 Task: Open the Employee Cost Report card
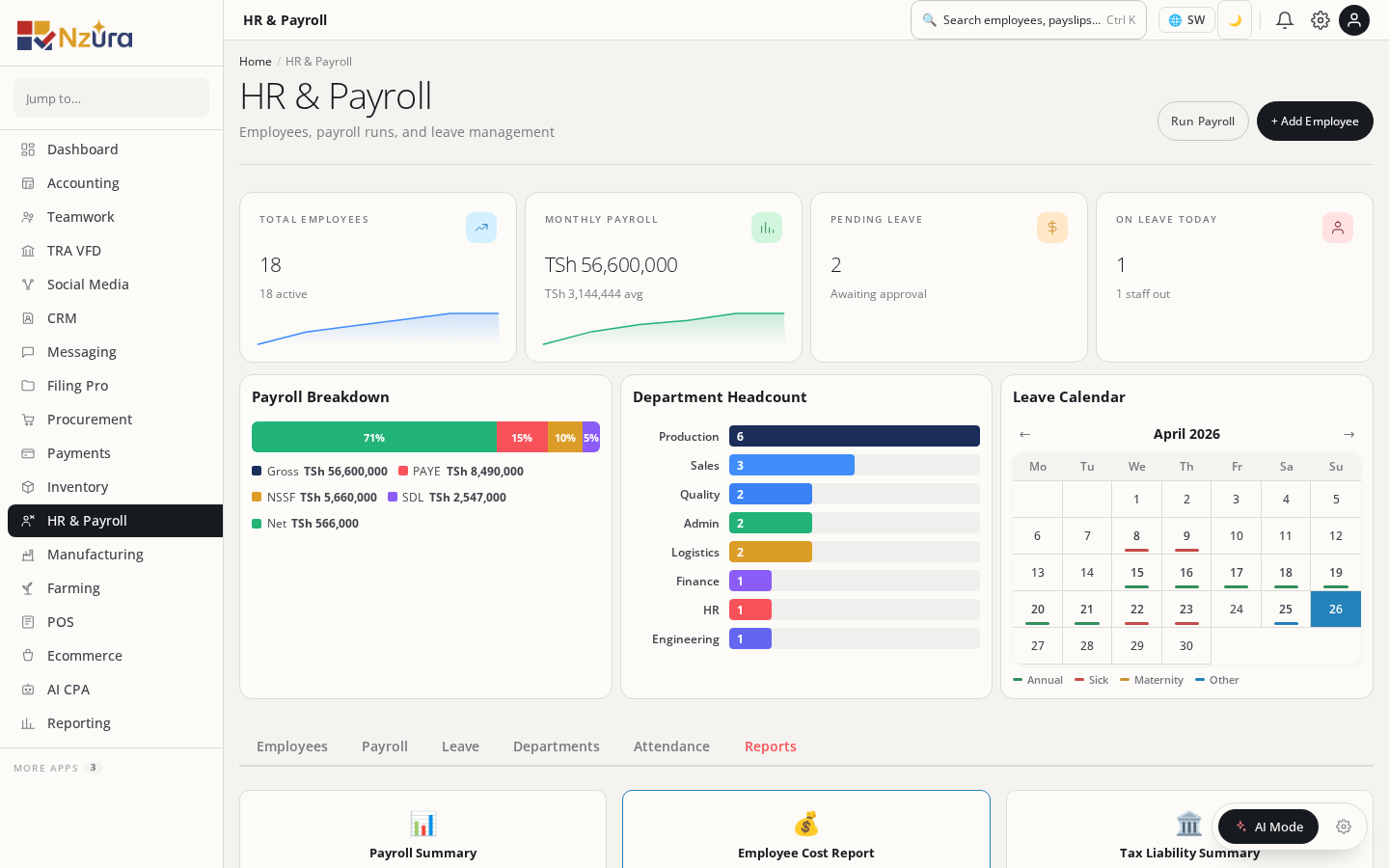(806, 829)
